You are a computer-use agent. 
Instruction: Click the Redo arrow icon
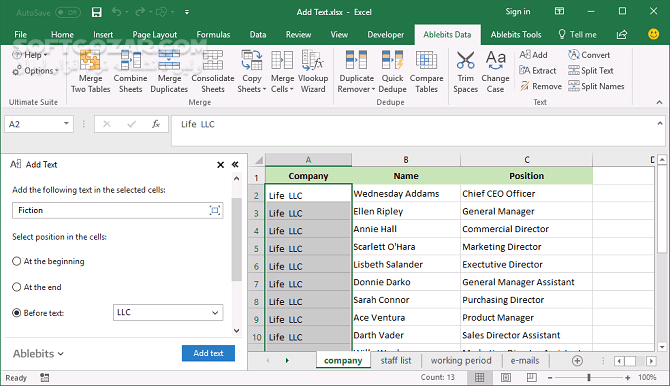[x=140, y=12]
